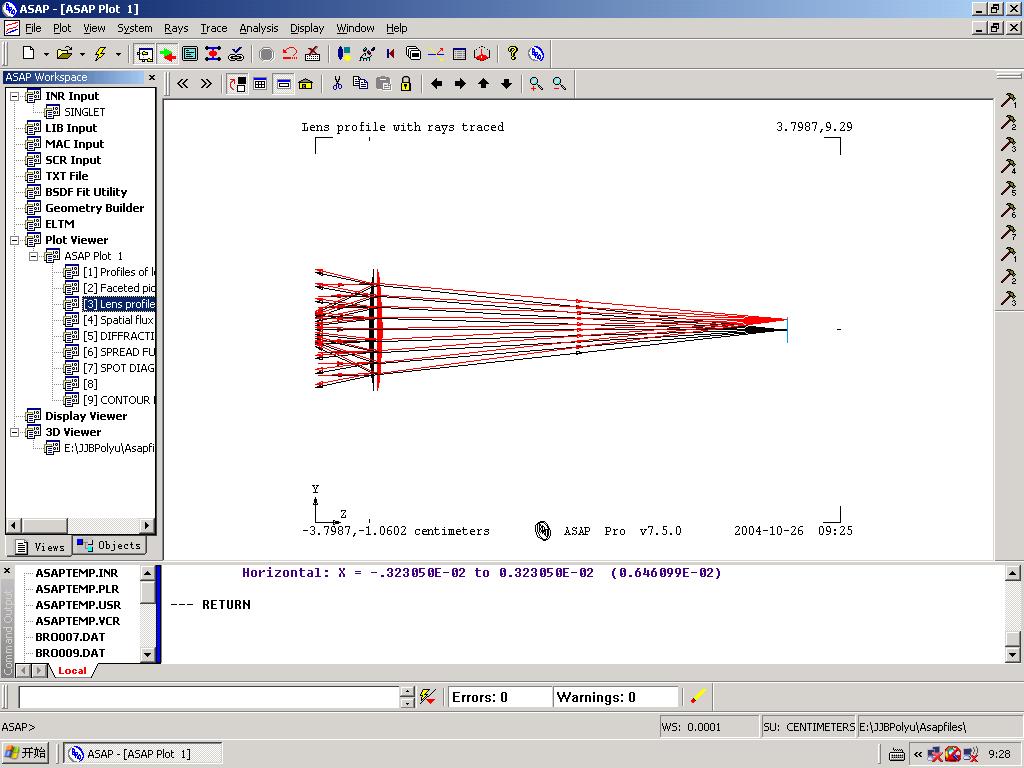Screen dimensions: 1024x768
Task: Select the [7] SPOT DIAG plot entry
Action: pos(118,368)
